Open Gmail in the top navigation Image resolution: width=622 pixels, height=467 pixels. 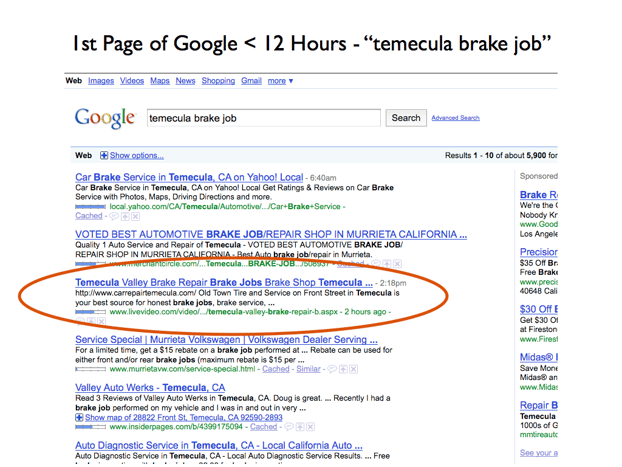pyautogui.click(x=251, y=81)
